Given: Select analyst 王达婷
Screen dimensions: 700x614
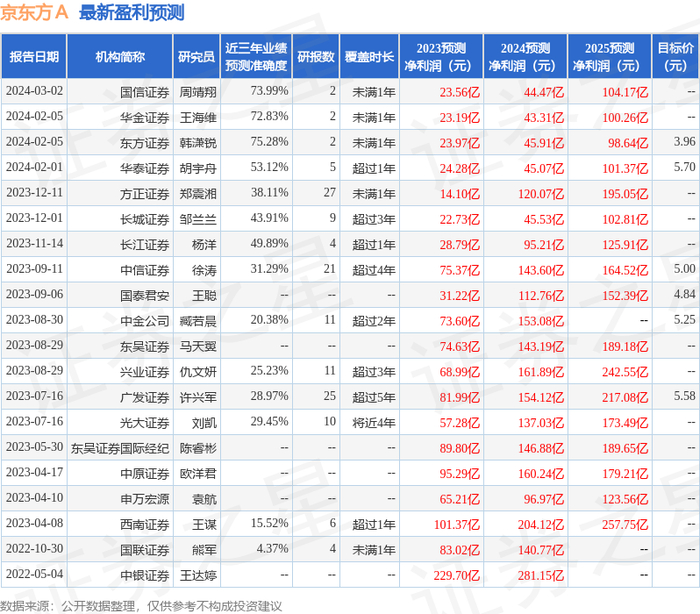Looking at the screenshot, I should pos(198,576).
